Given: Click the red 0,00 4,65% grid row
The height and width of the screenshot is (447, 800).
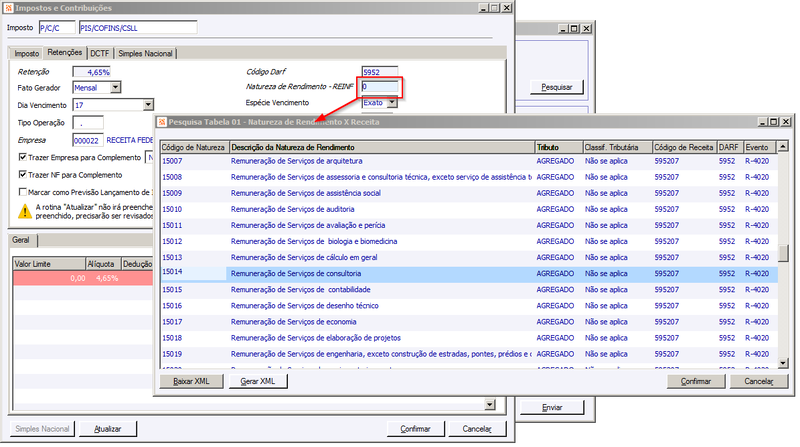Looking at the screenshot, I should 83,278.
